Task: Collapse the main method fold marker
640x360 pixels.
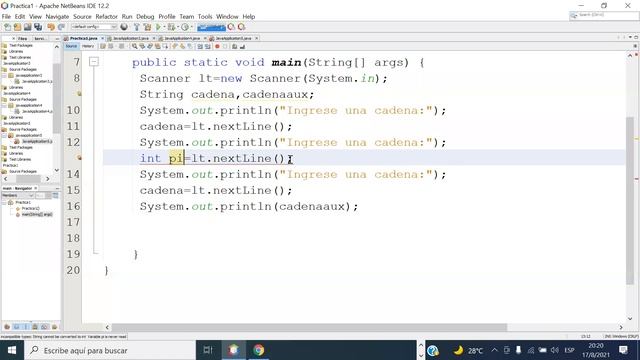Action: [x=94, y=62]
